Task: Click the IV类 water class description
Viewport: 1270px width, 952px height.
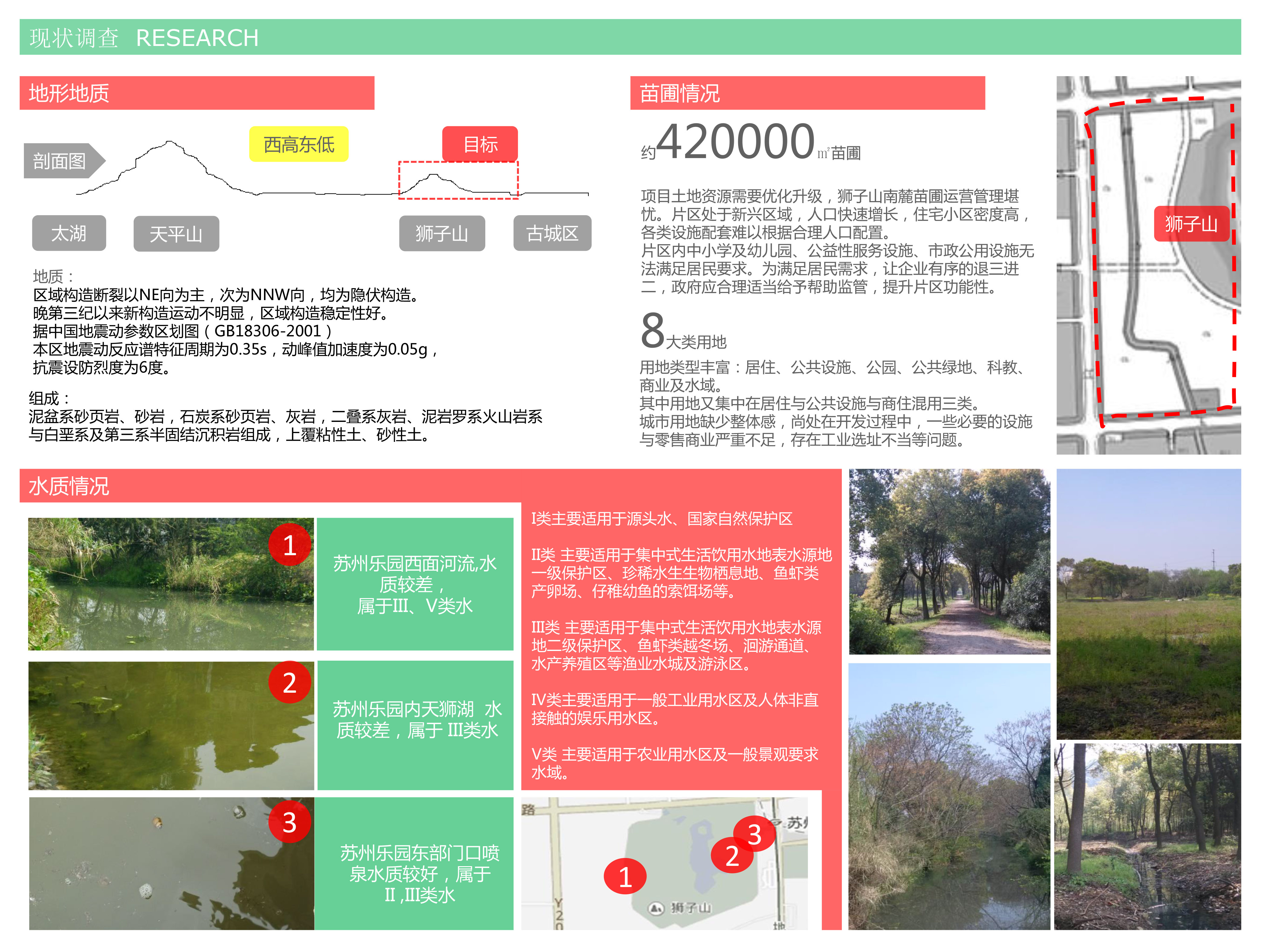Action: click(675, 709)
